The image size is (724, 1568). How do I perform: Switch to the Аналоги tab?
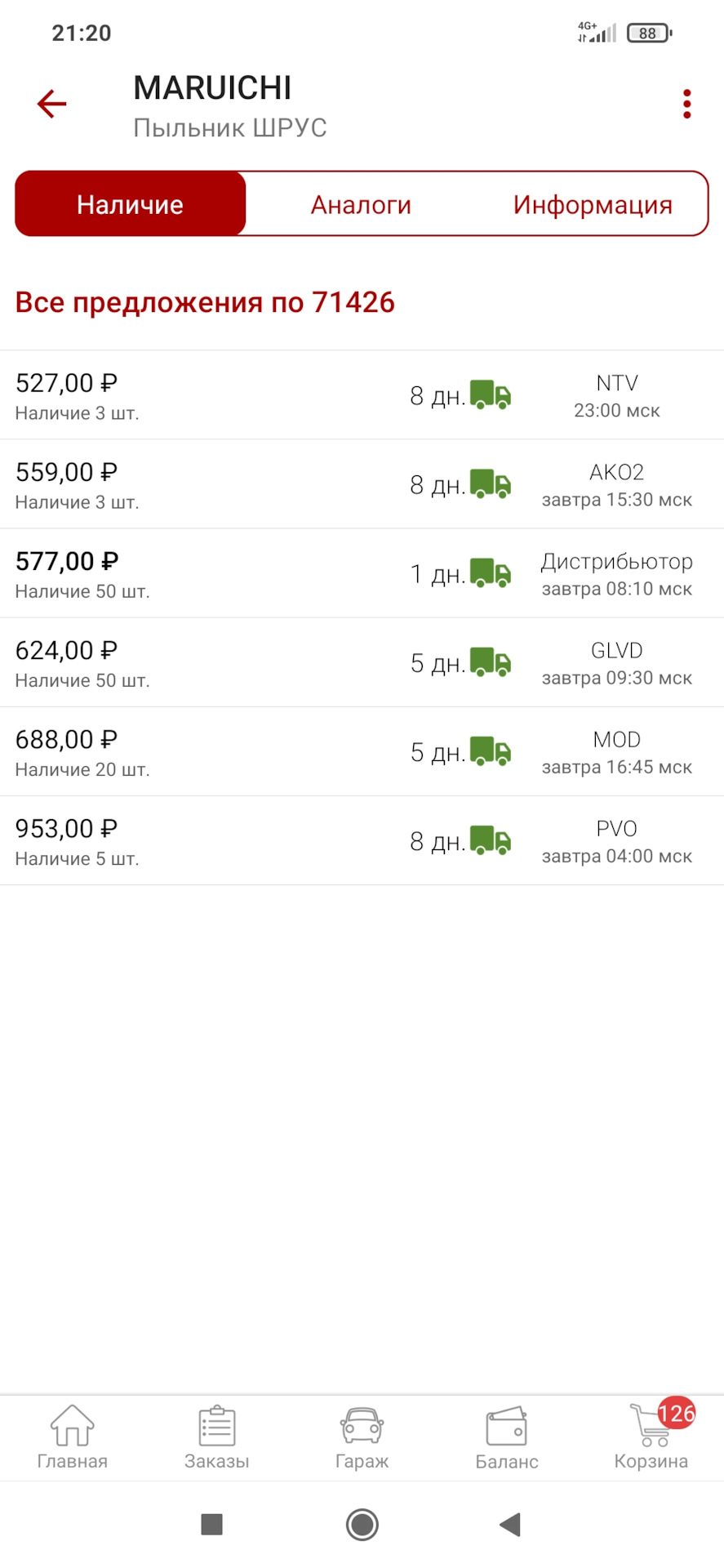[361, 204]
